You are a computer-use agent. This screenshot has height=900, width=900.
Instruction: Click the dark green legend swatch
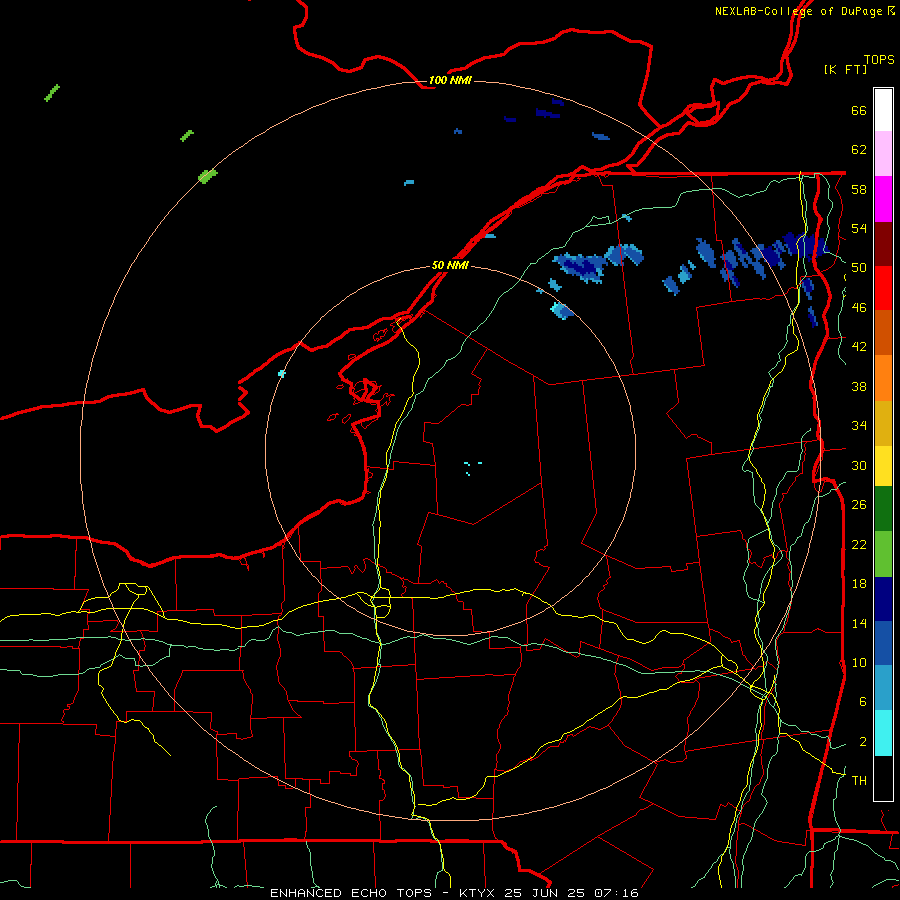(883, 509)
